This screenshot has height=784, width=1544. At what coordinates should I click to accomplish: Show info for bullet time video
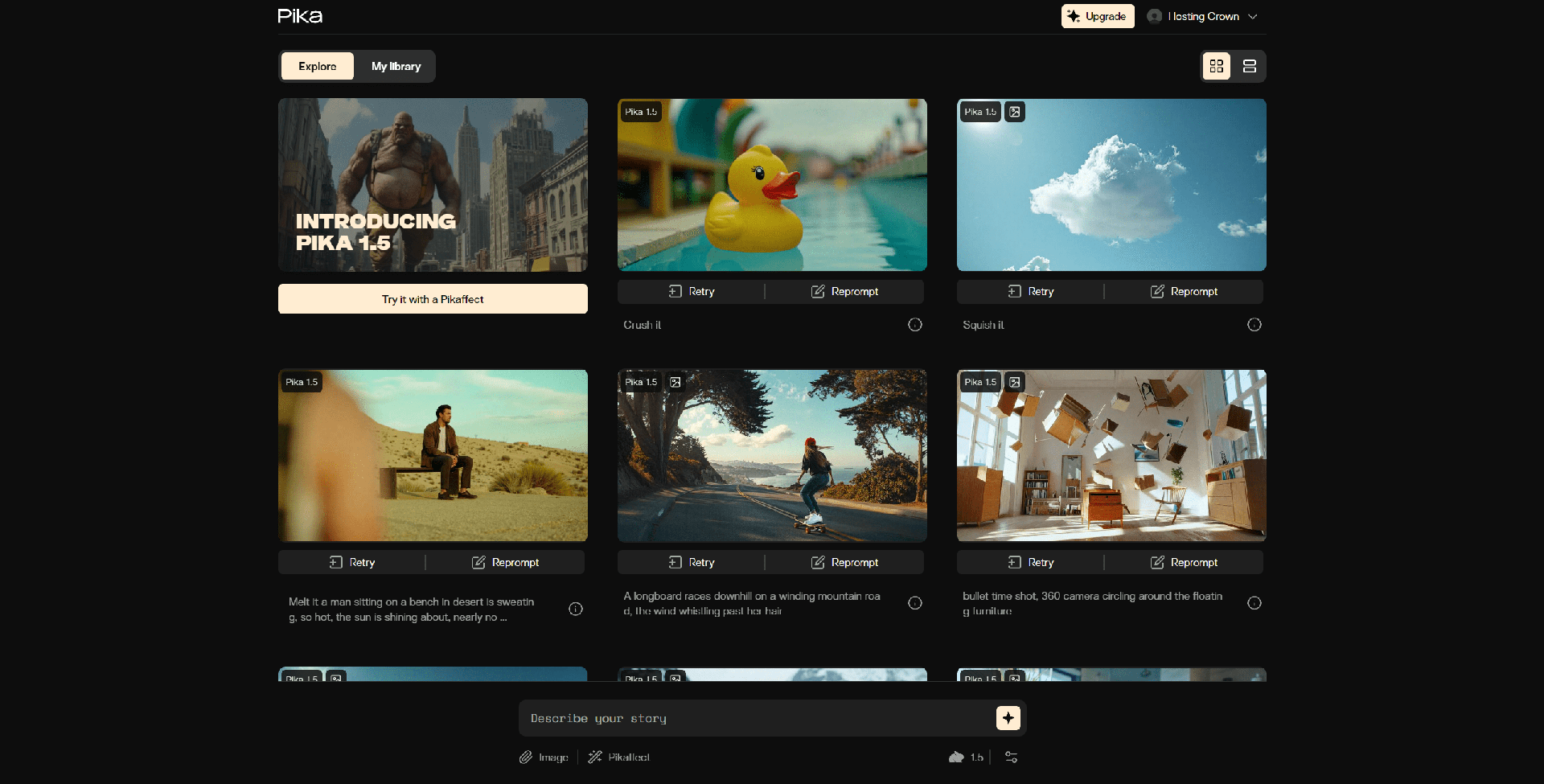click(x=1254, y=603)
